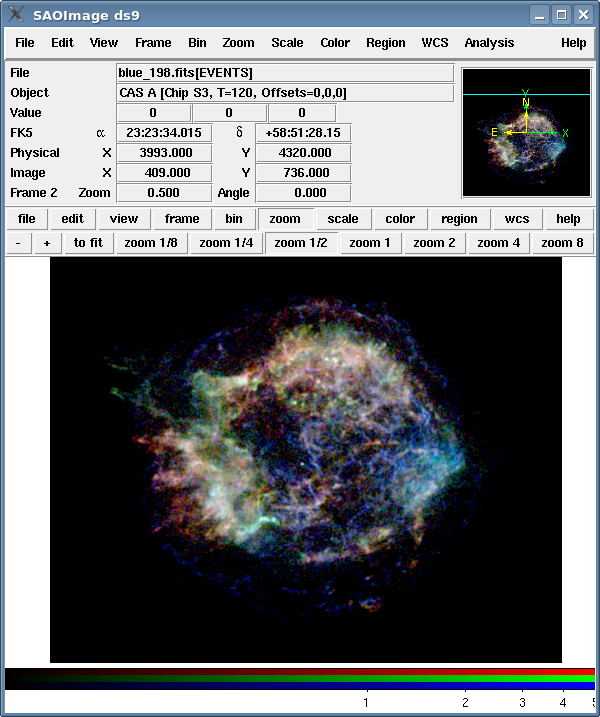Set zoom level to zoom 4
Screen dimensions: 600x717
click(498, 243)
